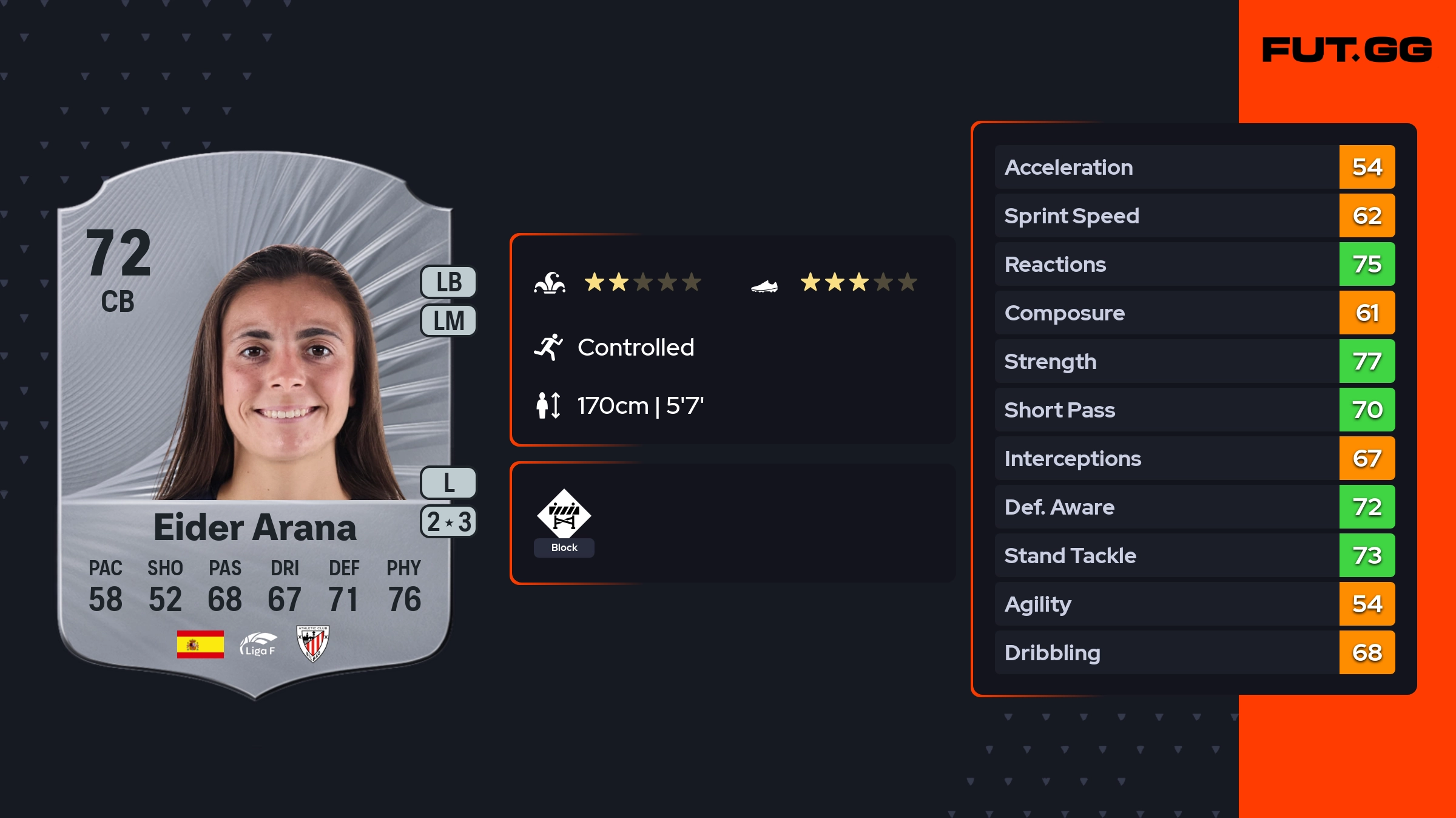Image resolution: width=1456 pixels, height=818 pixels.
Task: Click the Dribbling stat row
Action: [1165, 652]
